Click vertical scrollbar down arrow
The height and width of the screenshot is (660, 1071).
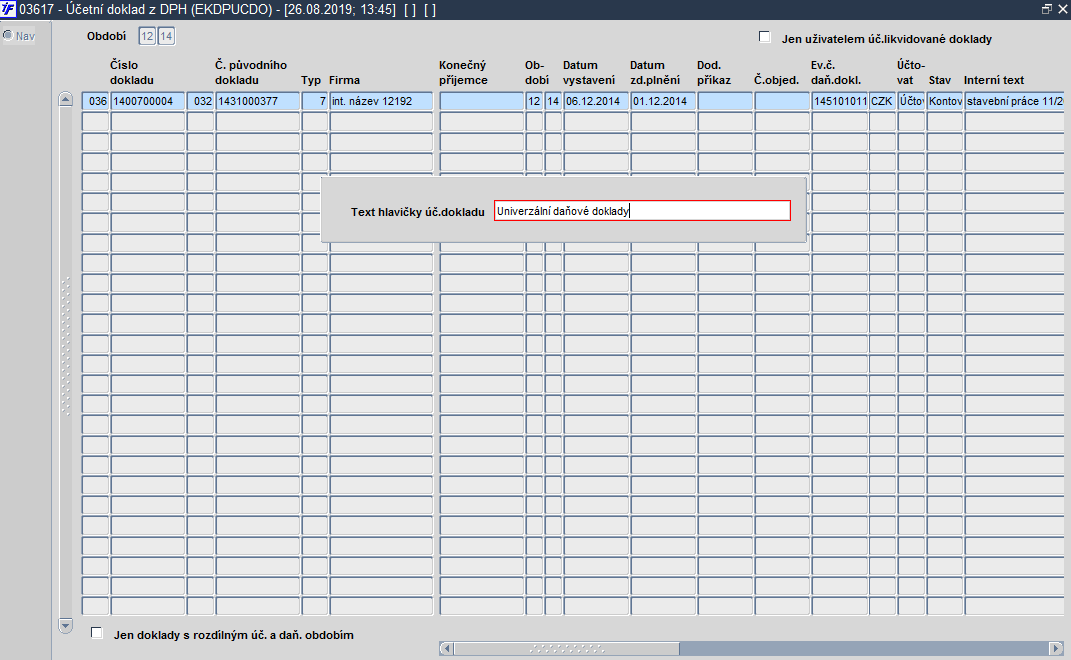coord(66,625)
